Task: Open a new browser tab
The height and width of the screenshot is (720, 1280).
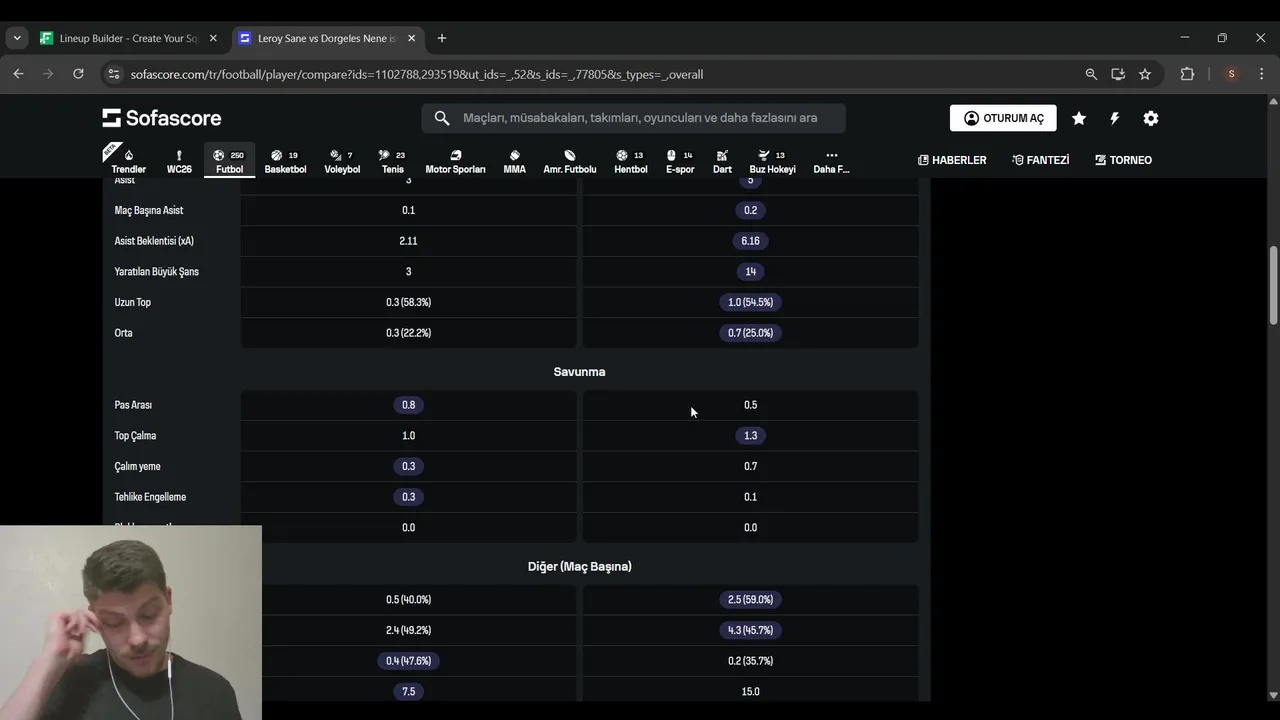Action: pyautogui.click(x=442, y=38)
